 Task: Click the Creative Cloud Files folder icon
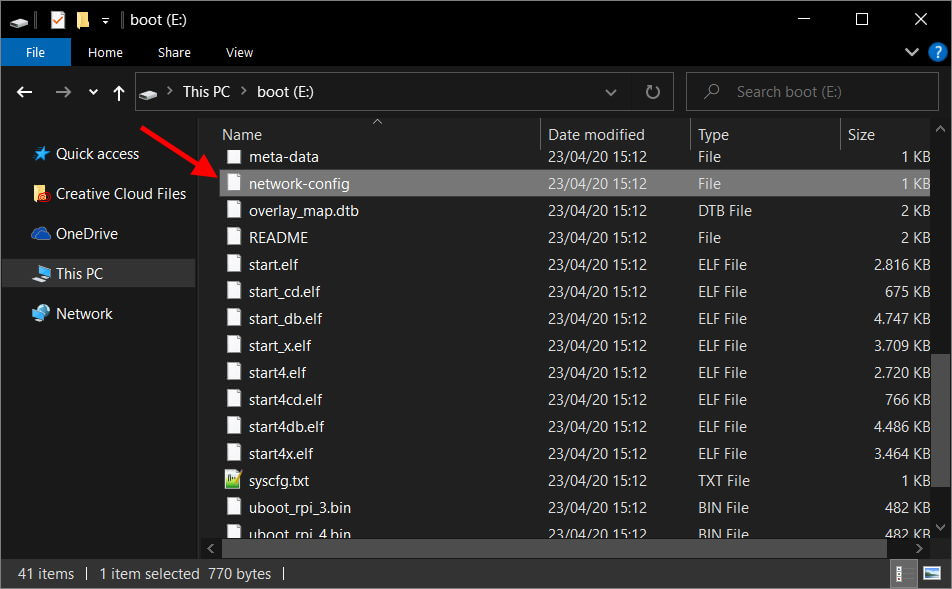(41, 194)
